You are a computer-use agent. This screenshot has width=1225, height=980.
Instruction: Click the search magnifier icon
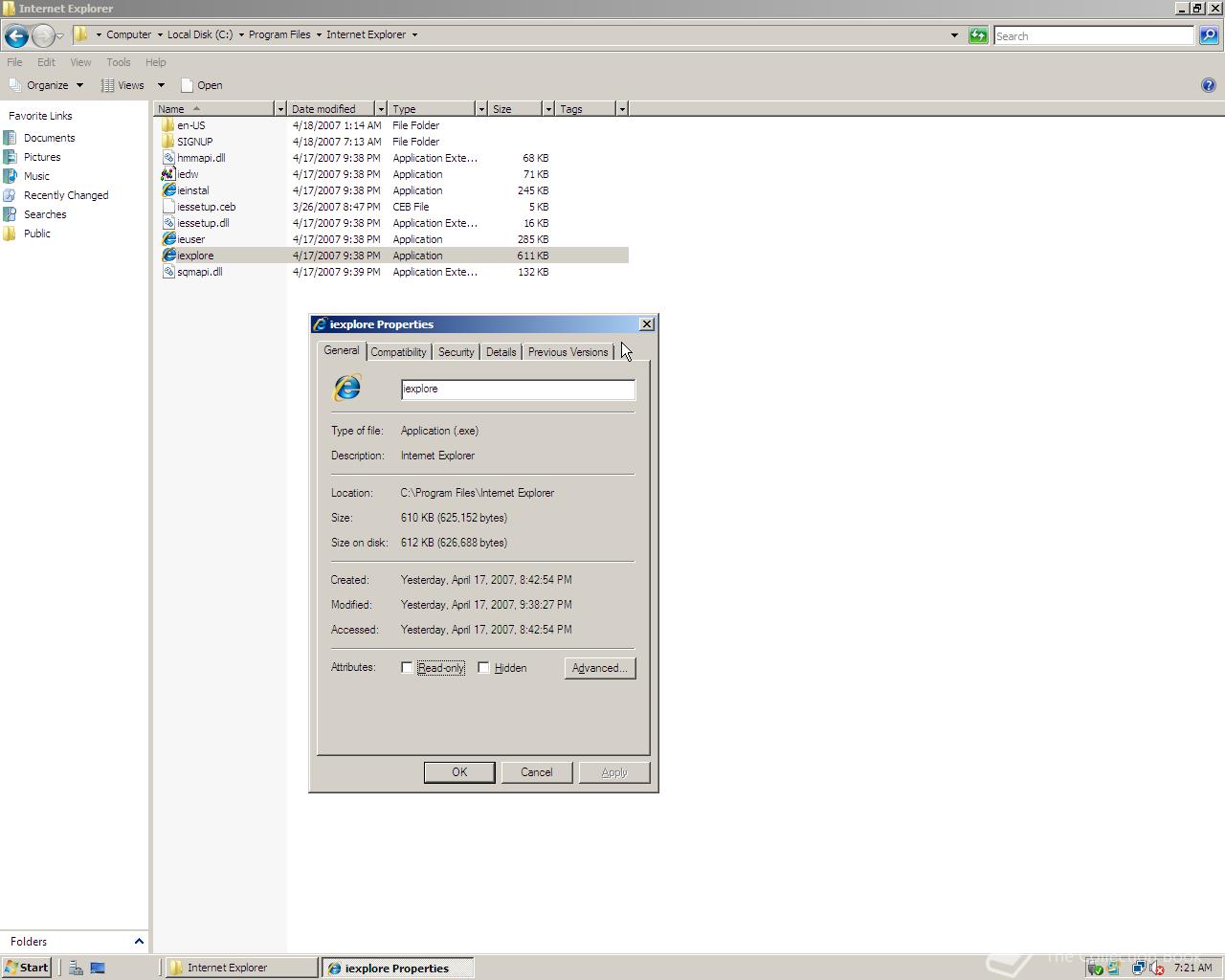tap(1209, 35)
